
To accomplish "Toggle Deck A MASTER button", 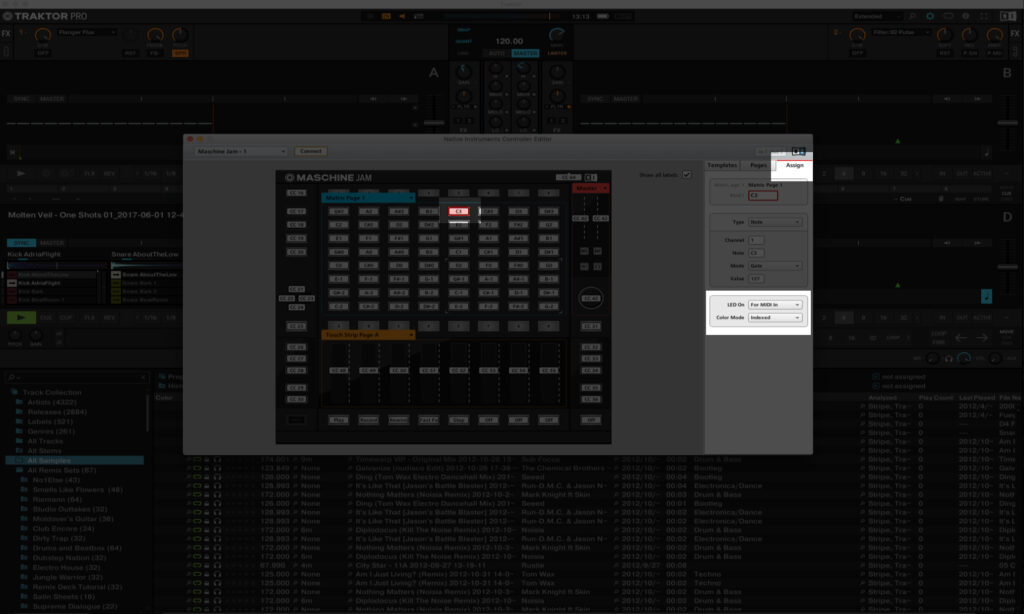I will click(52, 99).
